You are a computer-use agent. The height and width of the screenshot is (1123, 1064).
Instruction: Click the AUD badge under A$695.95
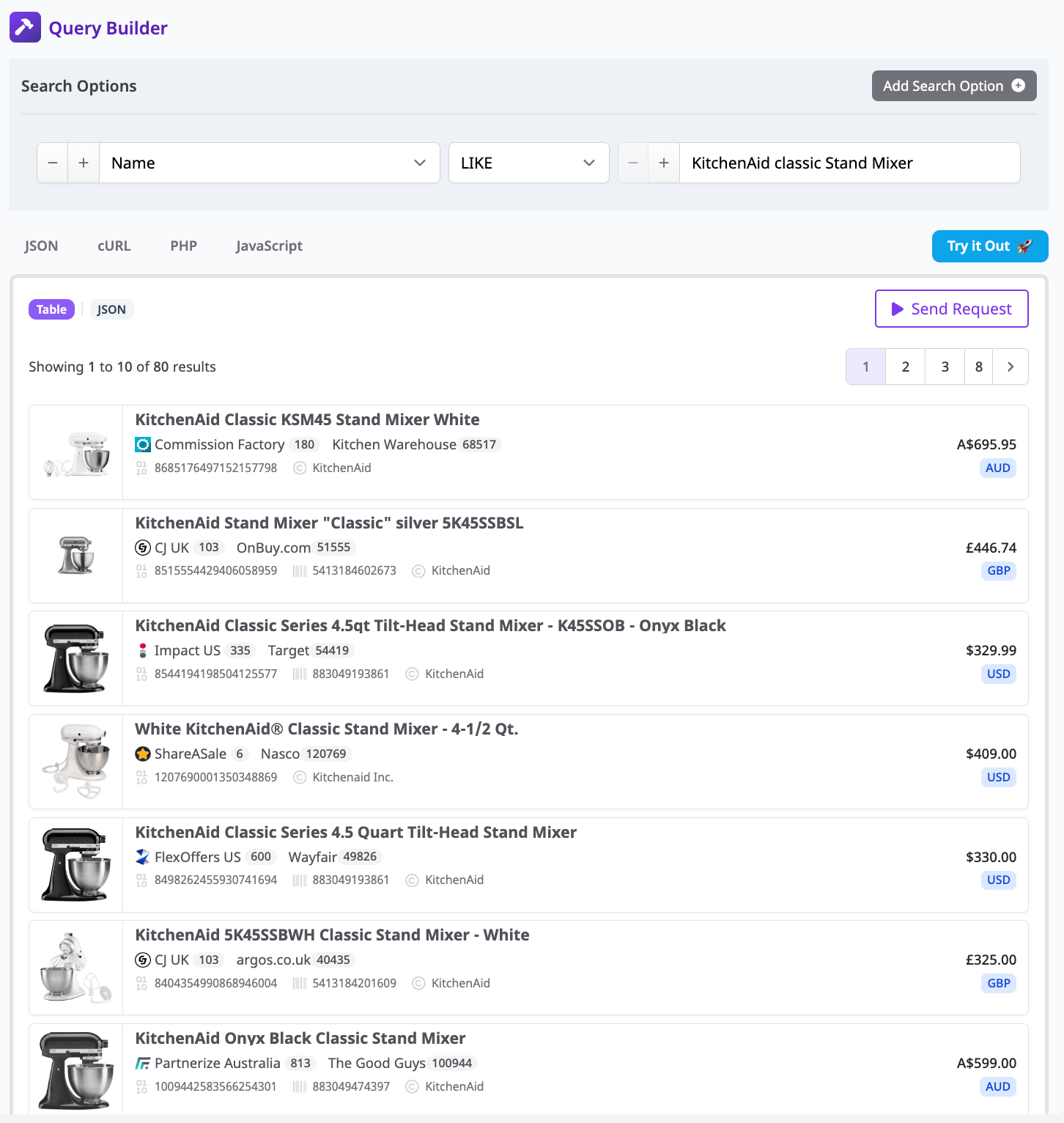point(998,468)
